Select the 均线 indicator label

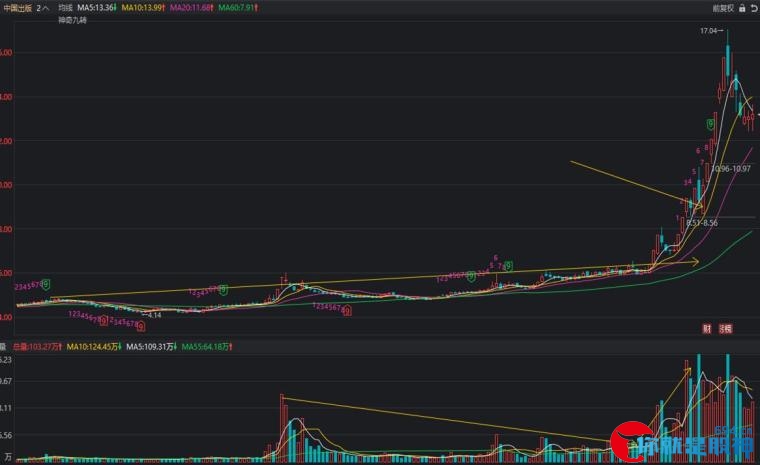[x=65, y=8]
